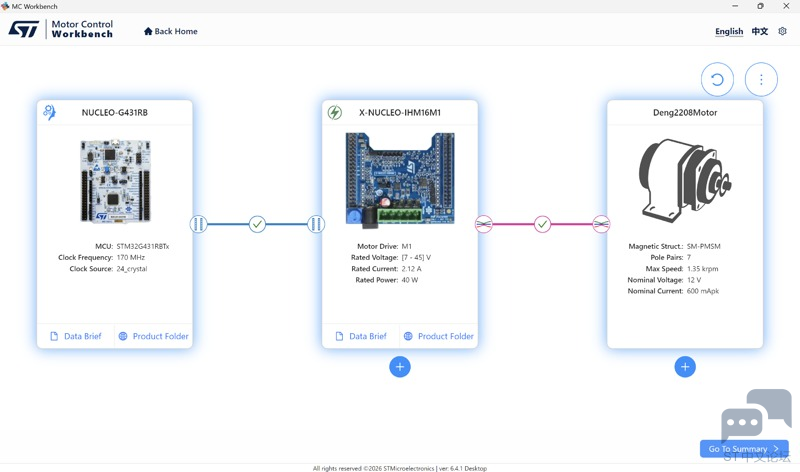Click the Clock Source value 24_crystal

(132, 269)
